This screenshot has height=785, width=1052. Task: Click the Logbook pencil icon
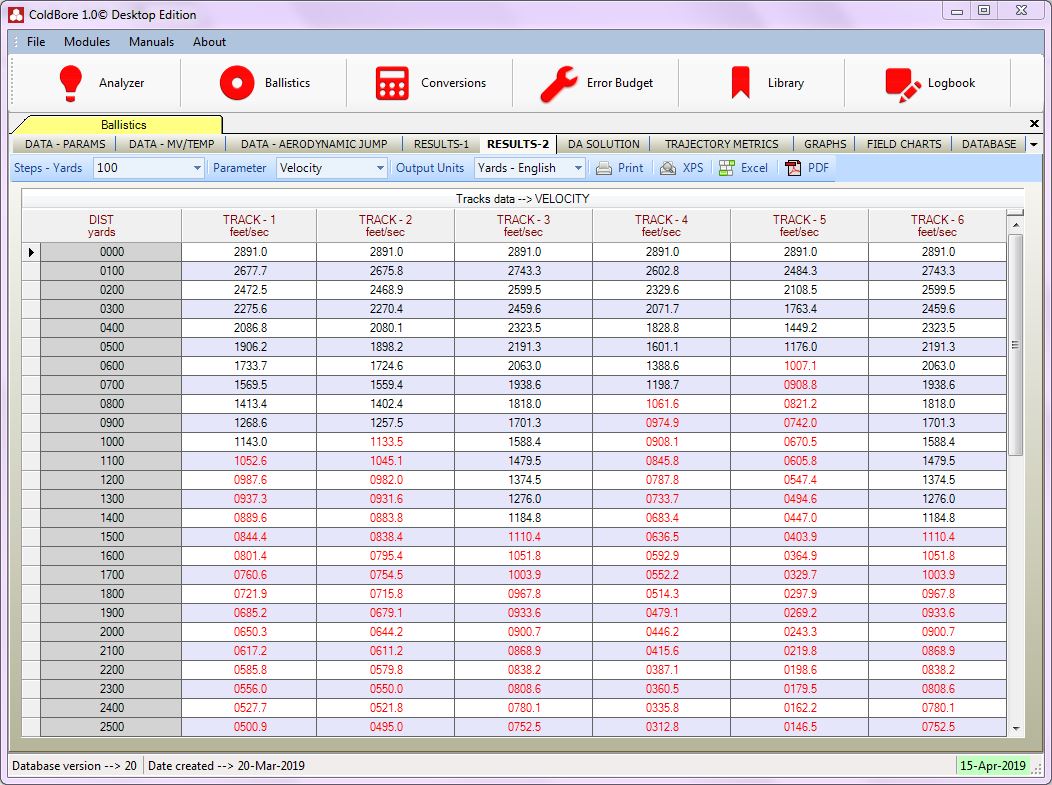[x=903, y=85]
